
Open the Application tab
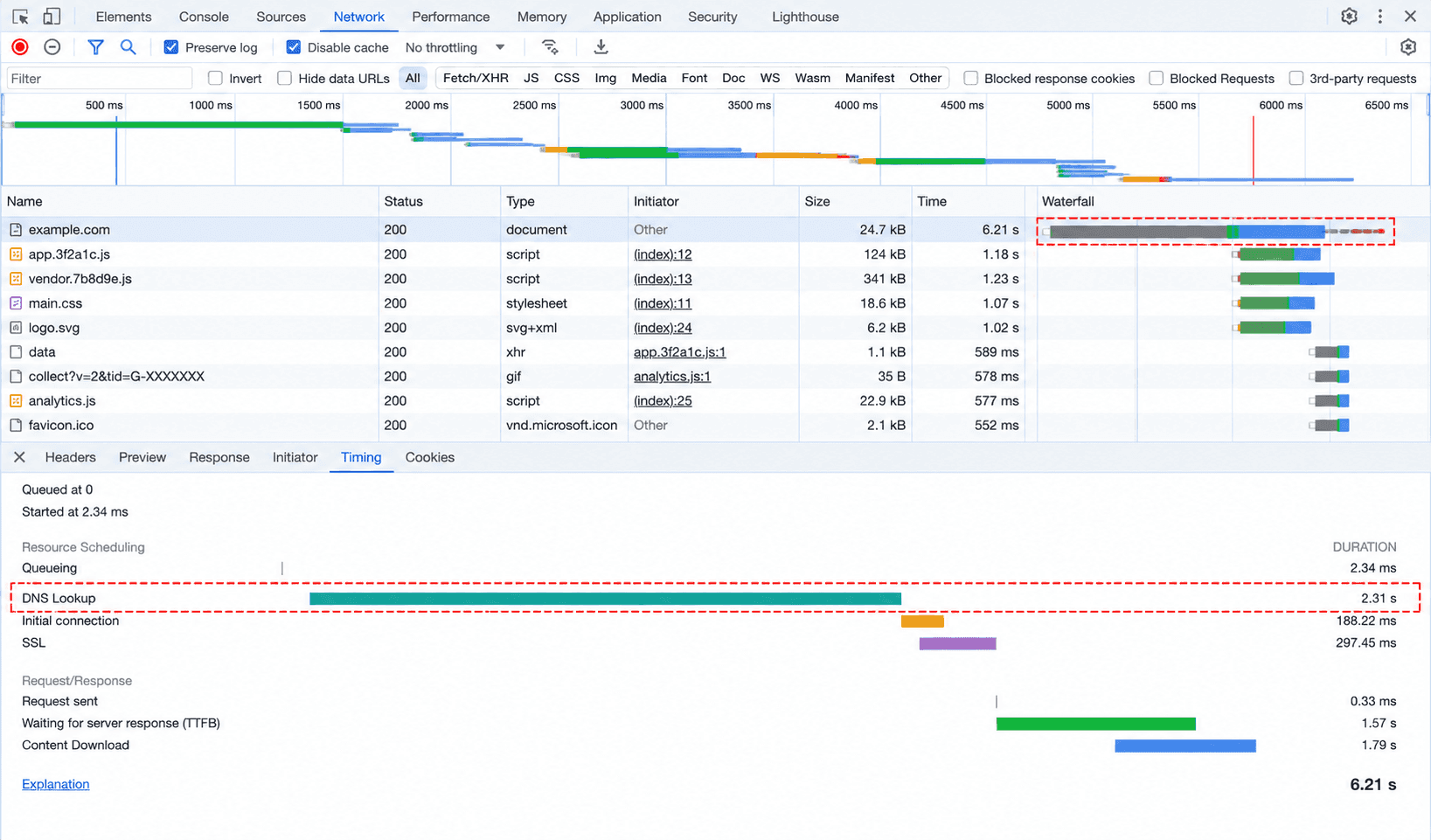(x=627, y=17)
